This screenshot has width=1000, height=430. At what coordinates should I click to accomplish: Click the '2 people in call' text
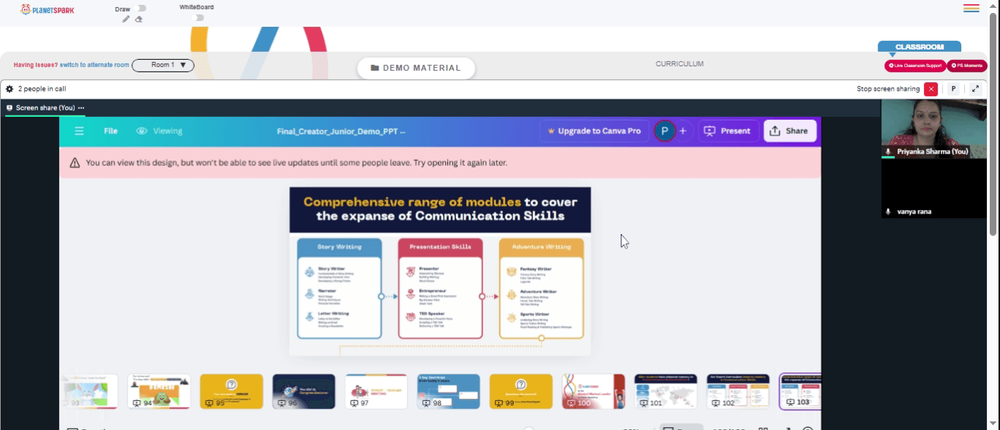(x=42, y=89)
